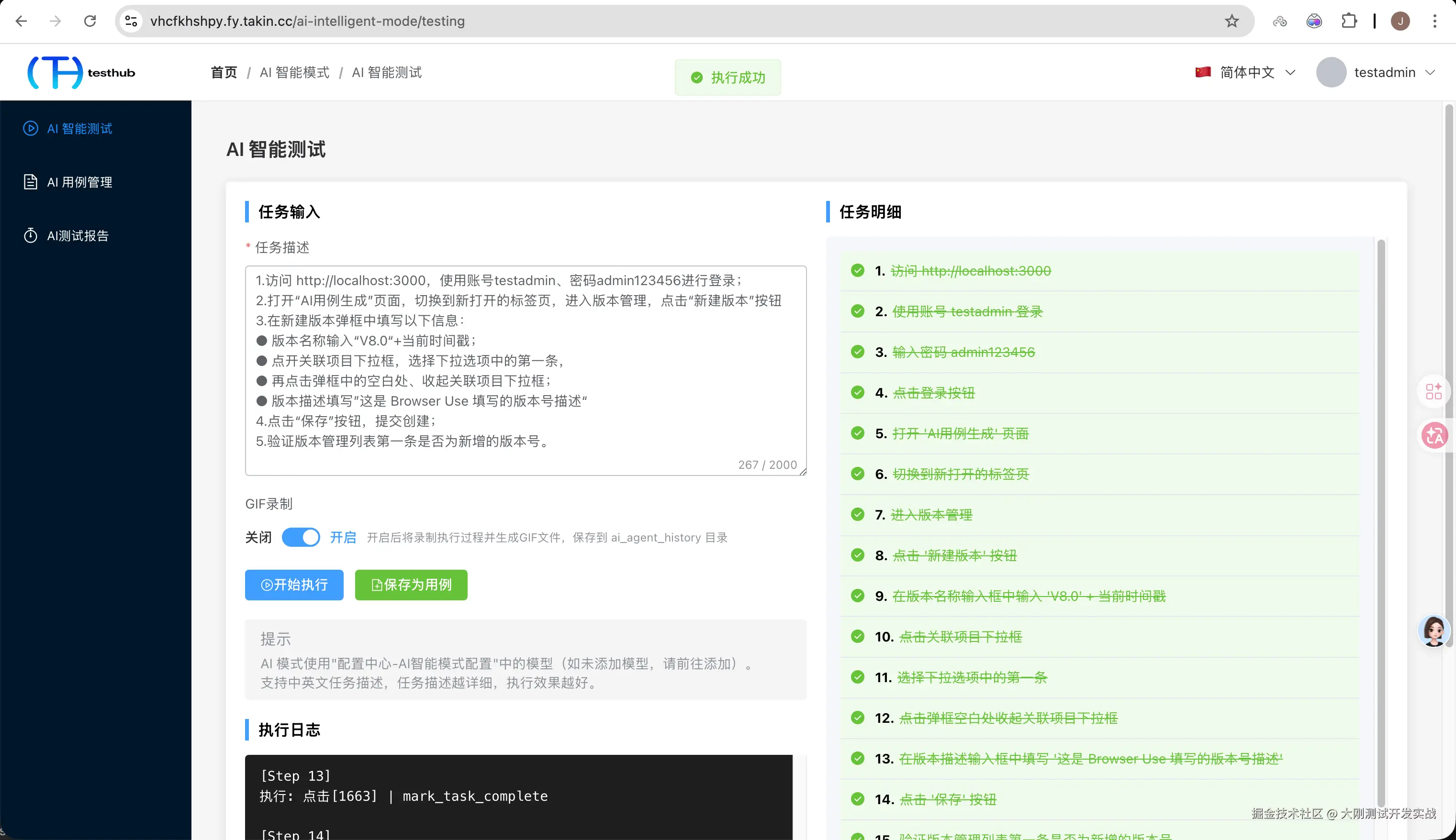Click the textarea resize handle corner
The image size is (1456, 840).
[803, 471]
